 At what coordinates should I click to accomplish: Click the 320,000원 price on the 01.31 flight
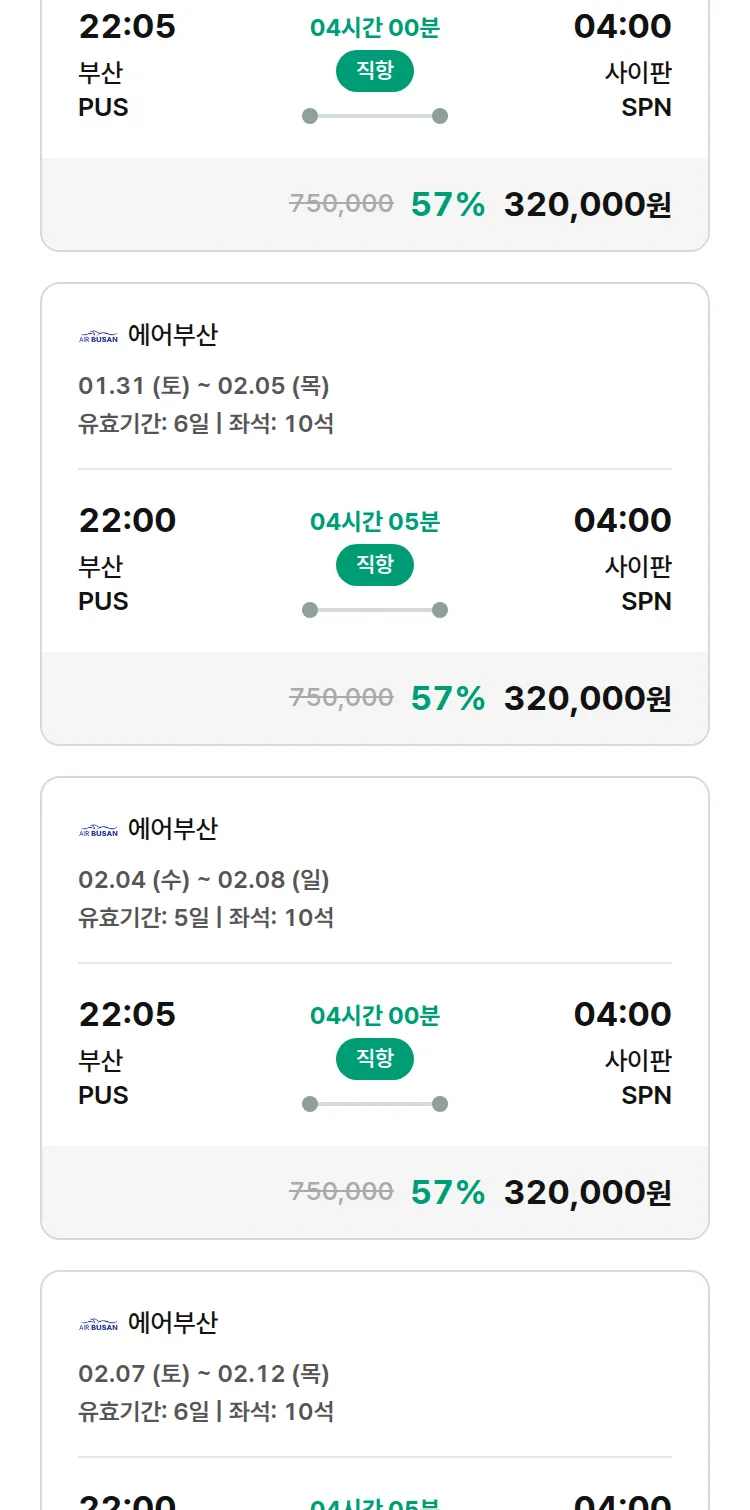tap(587, 698)
